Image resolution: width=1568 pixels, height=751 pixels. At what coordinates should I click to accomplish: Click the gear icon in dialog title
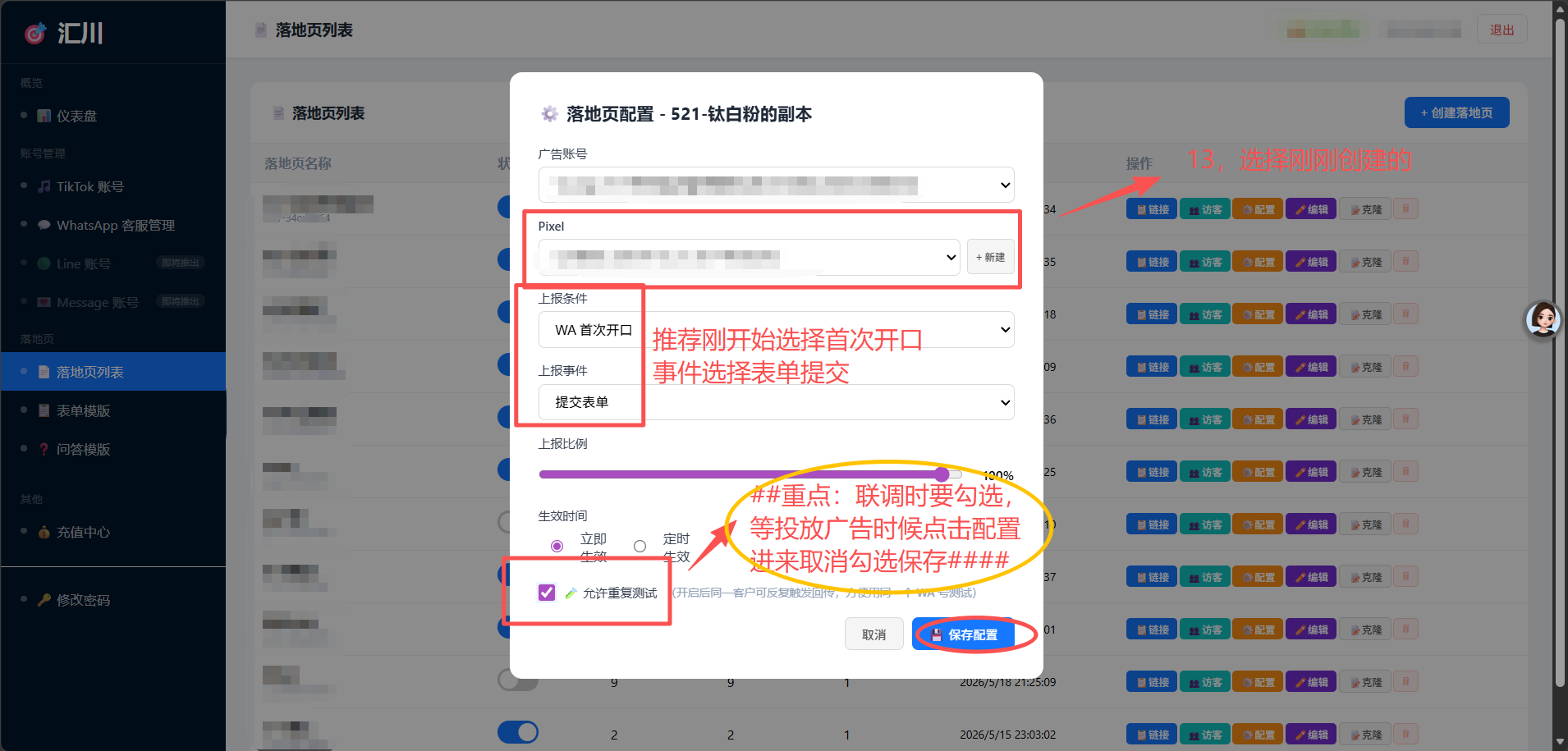coord(549,114)
